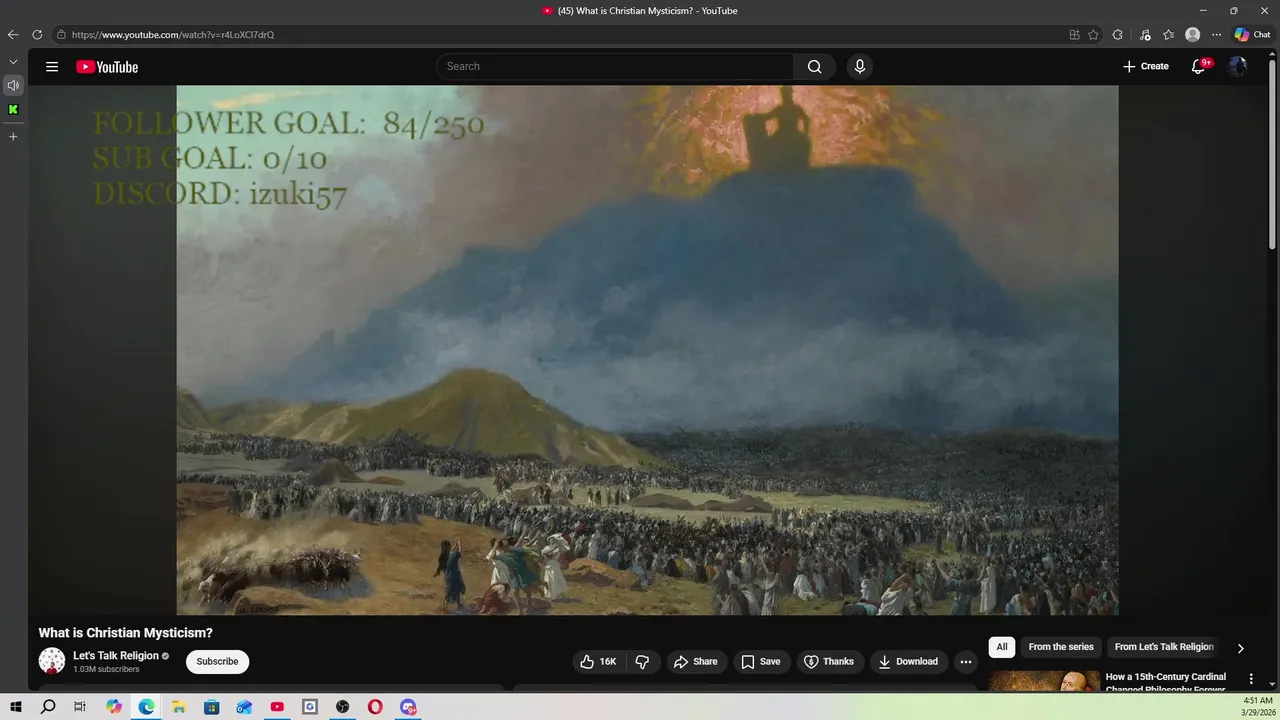
Task: Open File Explorer from taskbar
Action: coord(179,707)
